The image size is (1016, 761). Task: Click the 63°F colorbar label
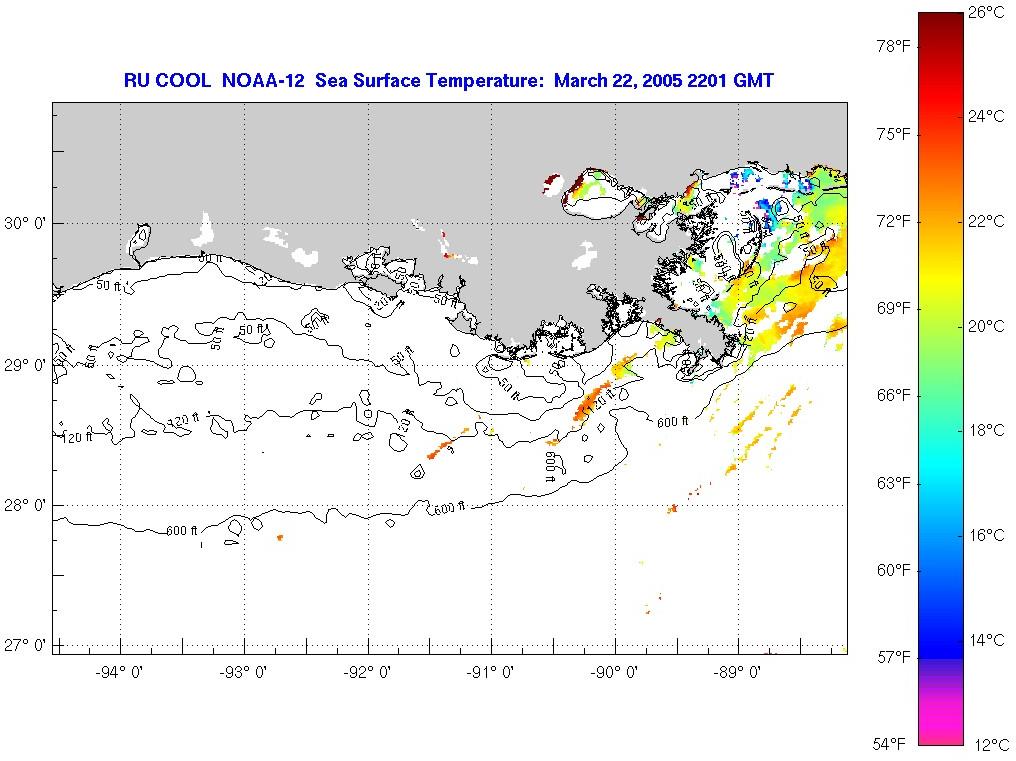pyautogui.click(x=893, y=484)
